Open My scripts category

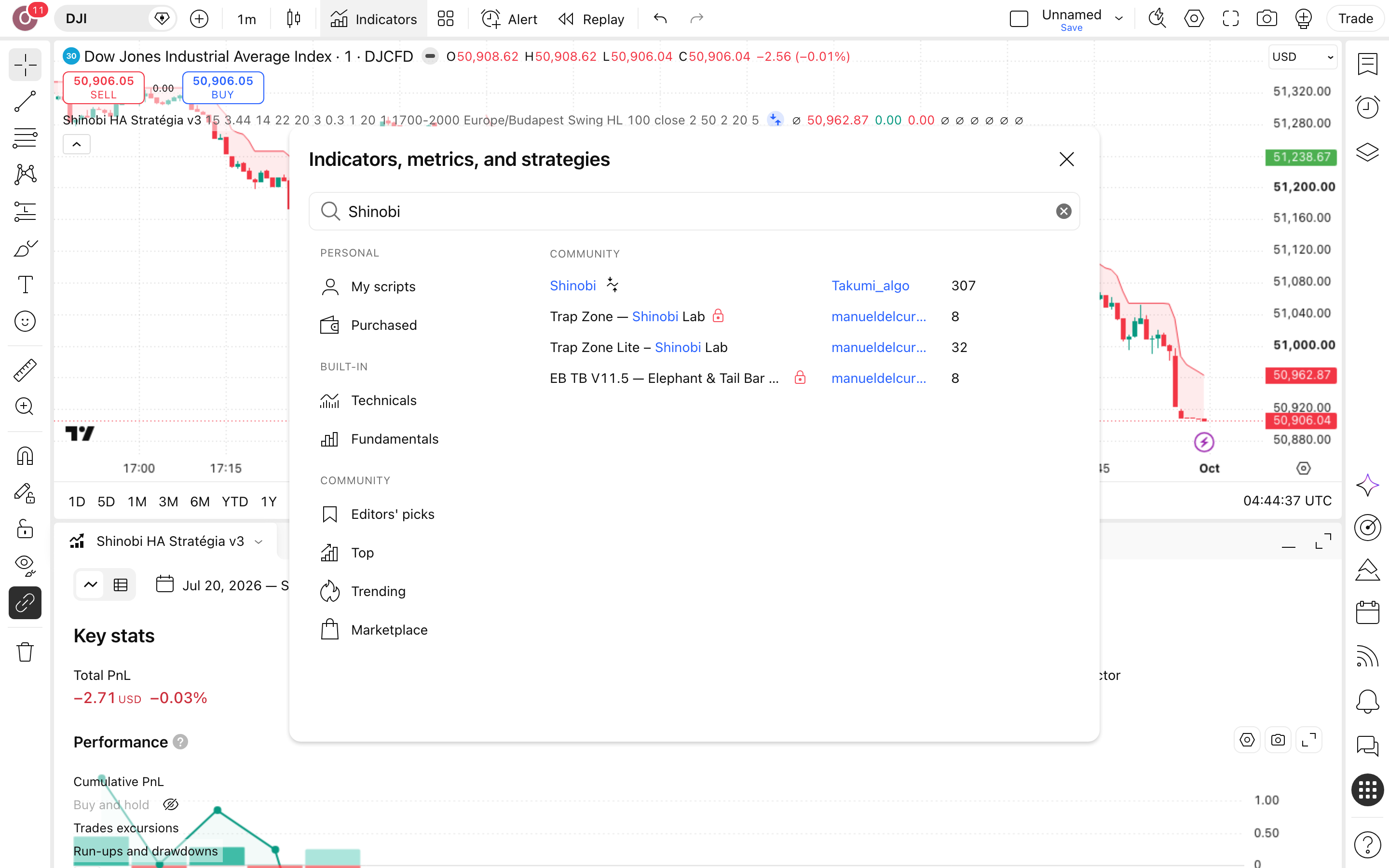click(368, 286)
